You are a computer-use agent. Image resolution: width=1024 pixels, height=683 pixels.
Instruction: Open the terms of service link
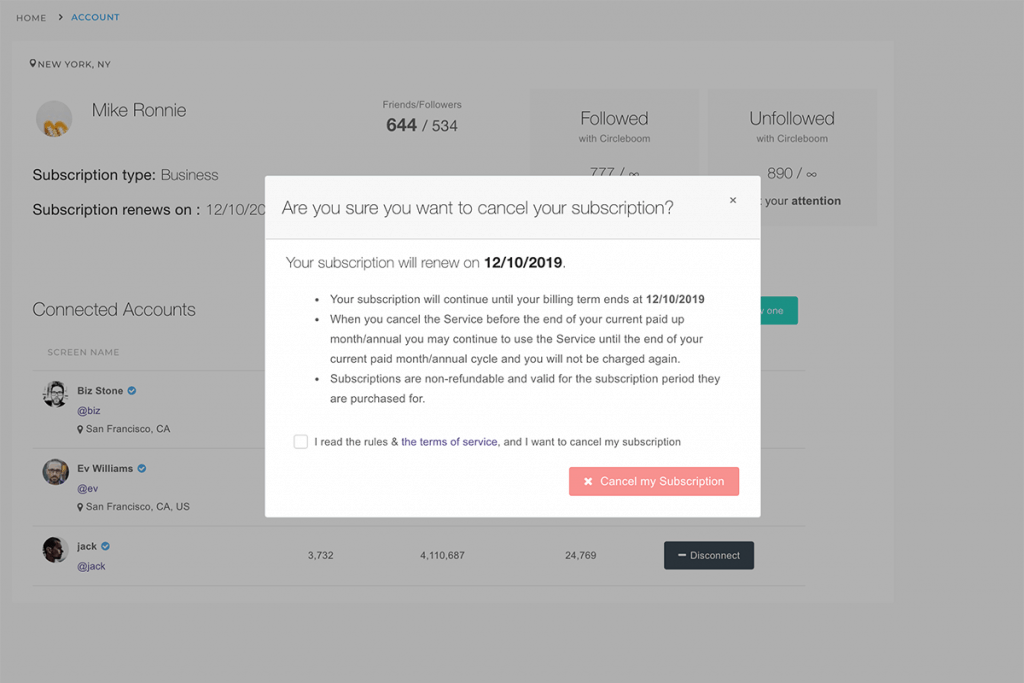tap(449, 442)
